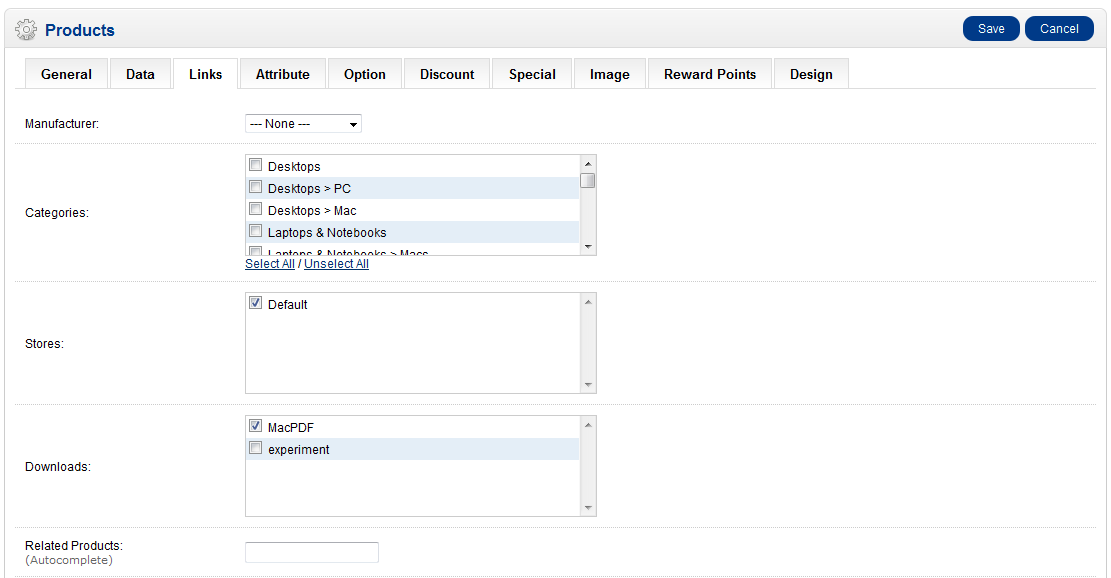Click the Unselect All link
Viewport: 1111px width, 578px height.
[x=336, y=264]
